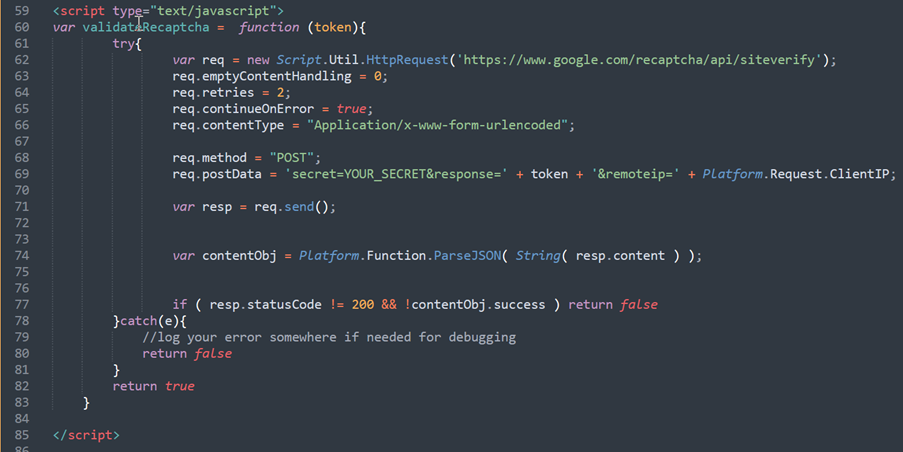Click return true on line 82
This screenshot has width=903, height=452.
click(x=153, y=386)
